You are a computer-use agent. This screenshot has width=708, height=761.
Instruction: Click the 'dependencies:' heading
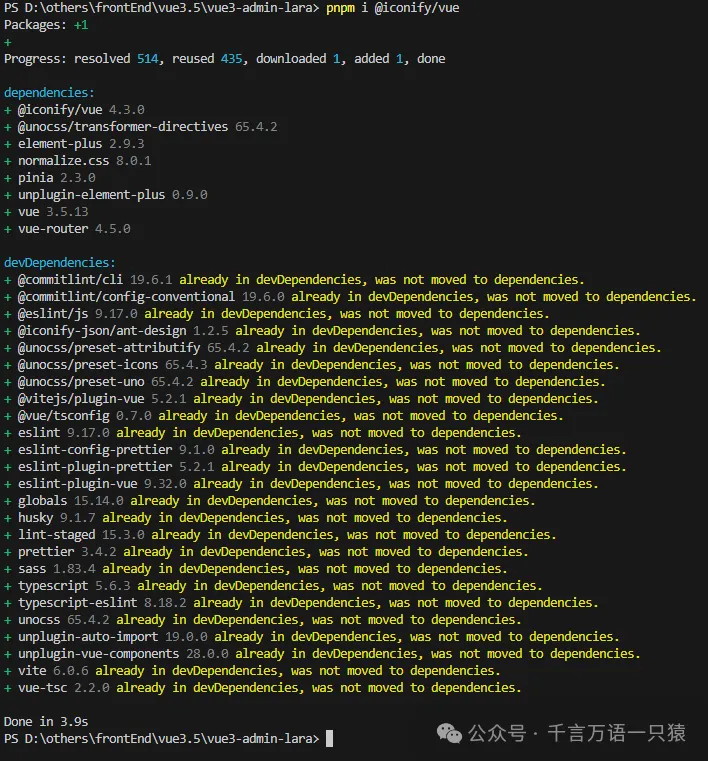49,93
